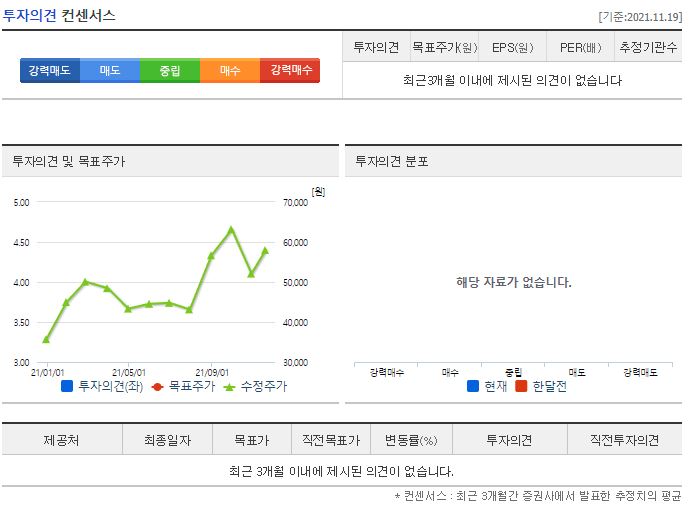The image size is (691, 518).
Task: Click the first data point near 21/01/01
Action: tap(46, 339)
